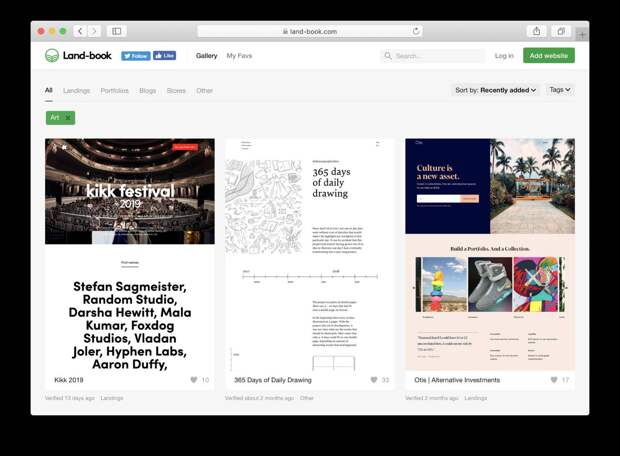Remove the Art tag filter

click(68, 118)
